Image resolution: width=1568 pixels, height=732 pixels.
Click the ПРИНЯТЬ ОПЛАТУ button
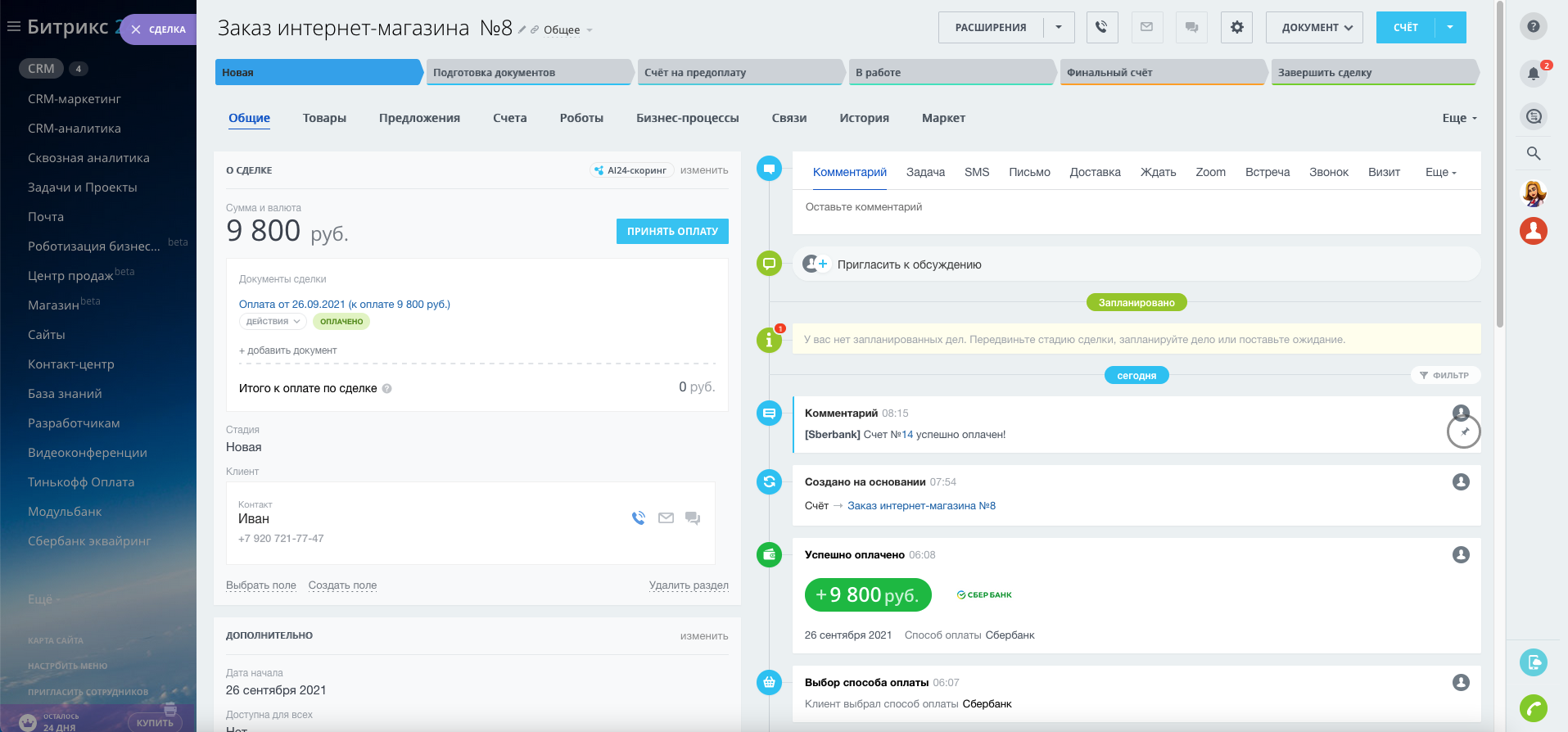(671, 232)
